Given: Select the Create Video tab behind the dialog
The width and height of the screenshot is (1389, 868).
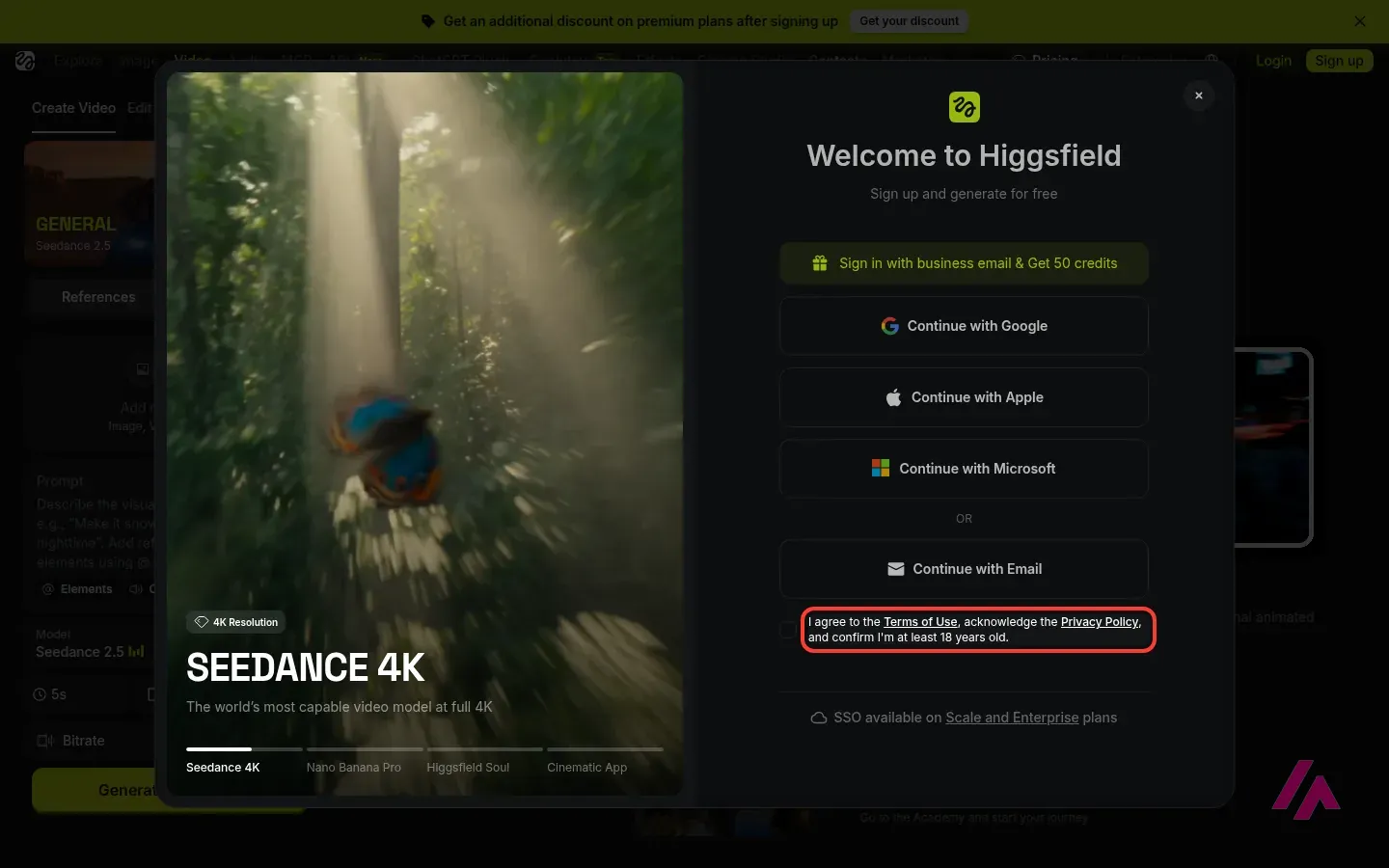Looking at the screenshot, I should point(73,108).
